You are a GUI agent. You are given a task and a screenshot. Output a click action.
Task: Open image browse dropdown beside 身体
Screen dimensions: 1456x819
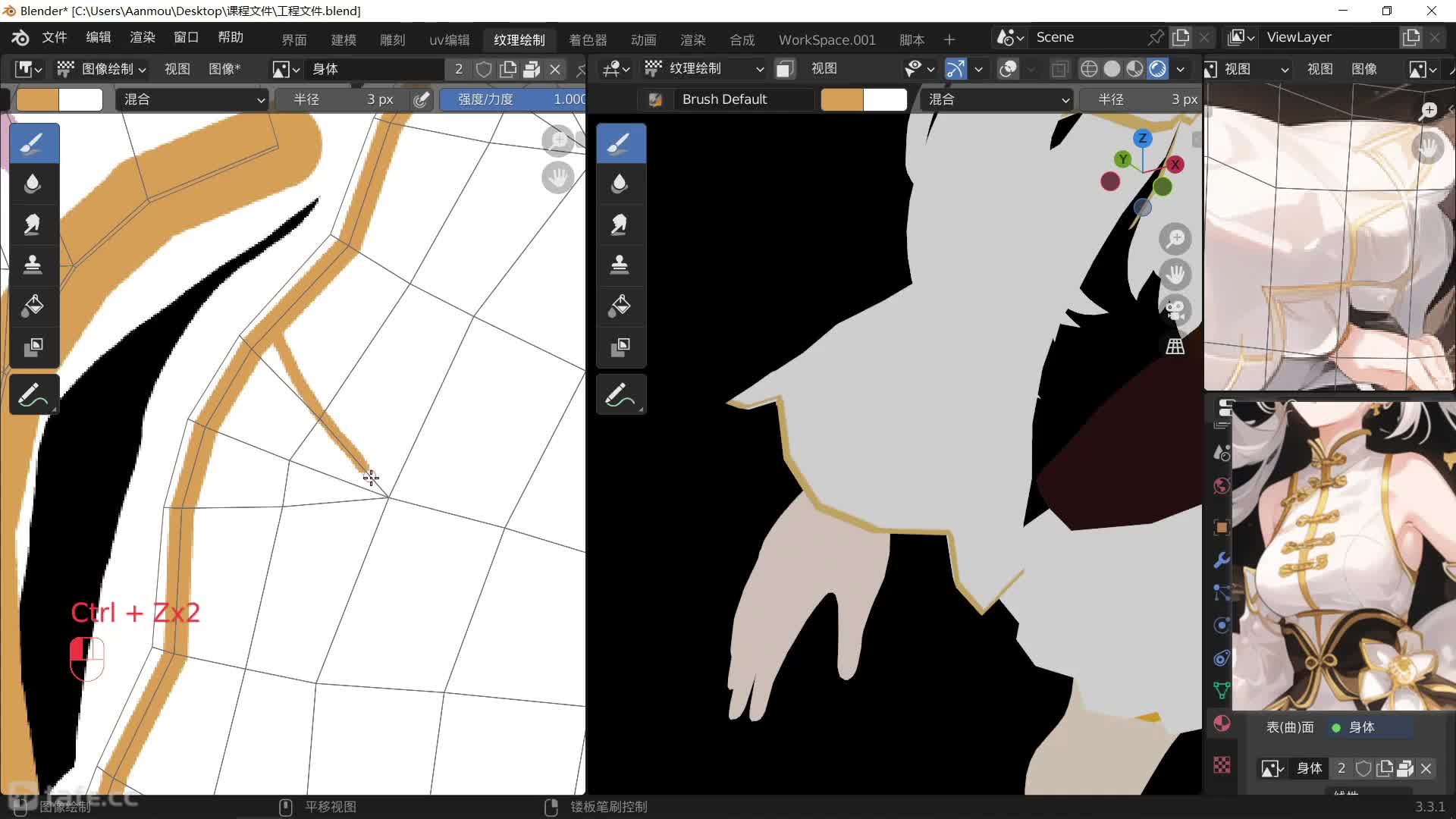286,69
